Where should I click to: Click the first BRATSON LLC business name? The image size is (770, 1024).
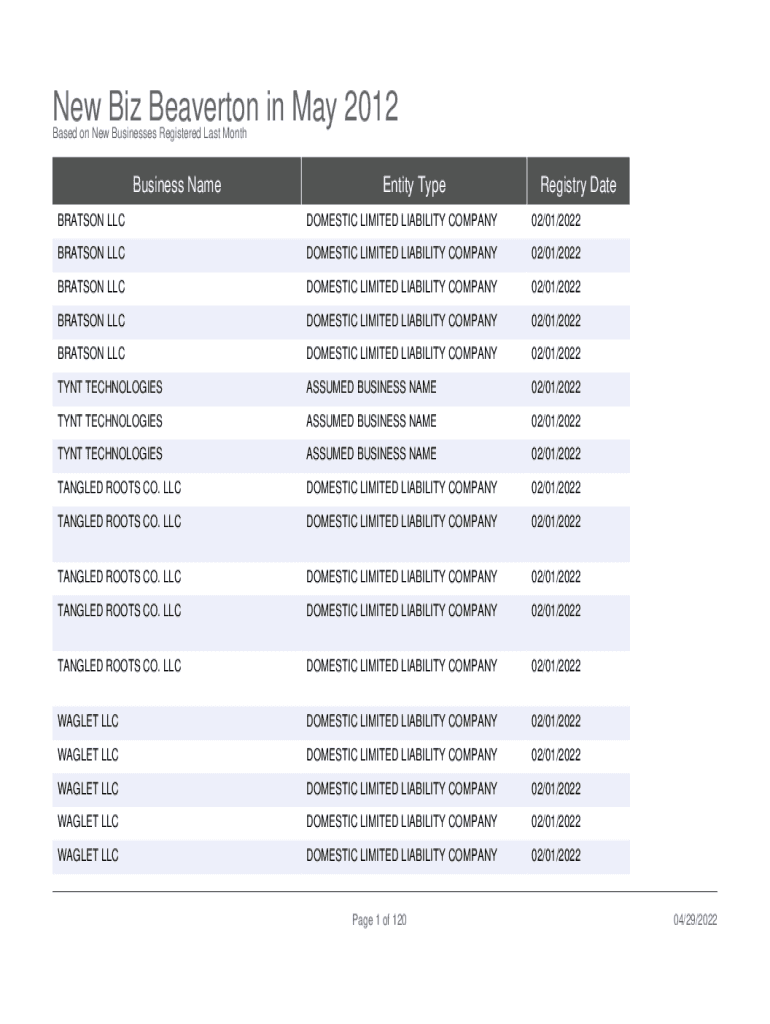click(91, 220)
